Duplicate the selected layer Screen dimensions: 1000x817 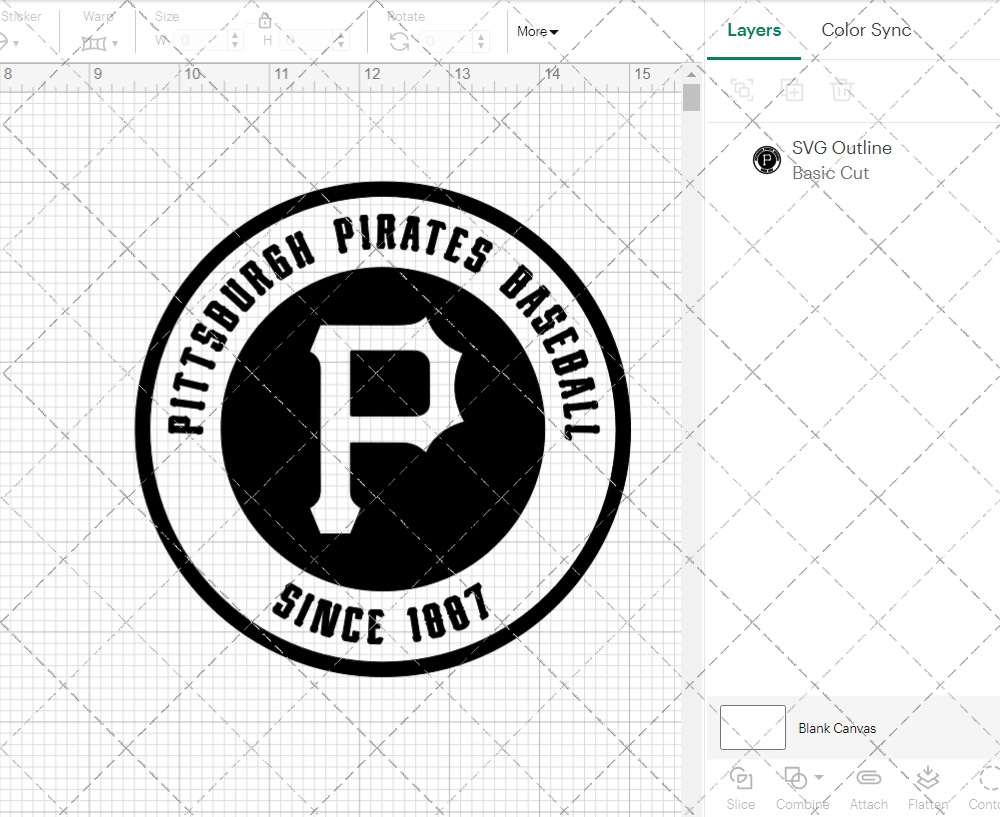[x=792, y=91]
